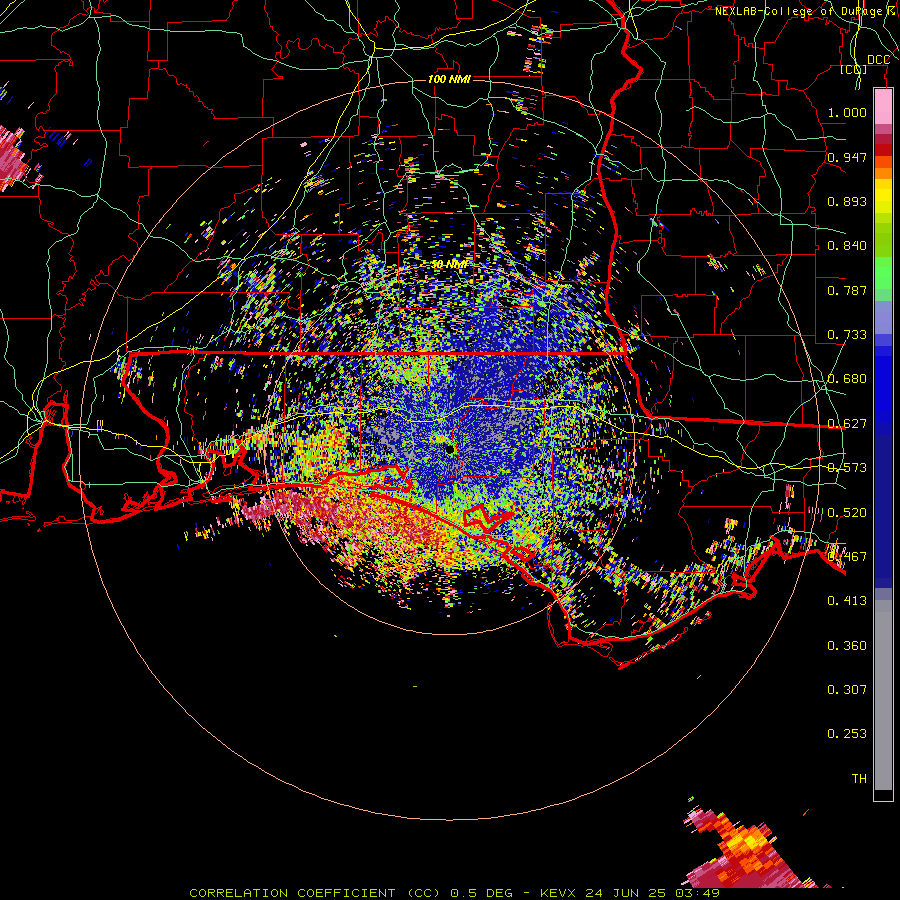Click the DCC product label

(878, 60)
